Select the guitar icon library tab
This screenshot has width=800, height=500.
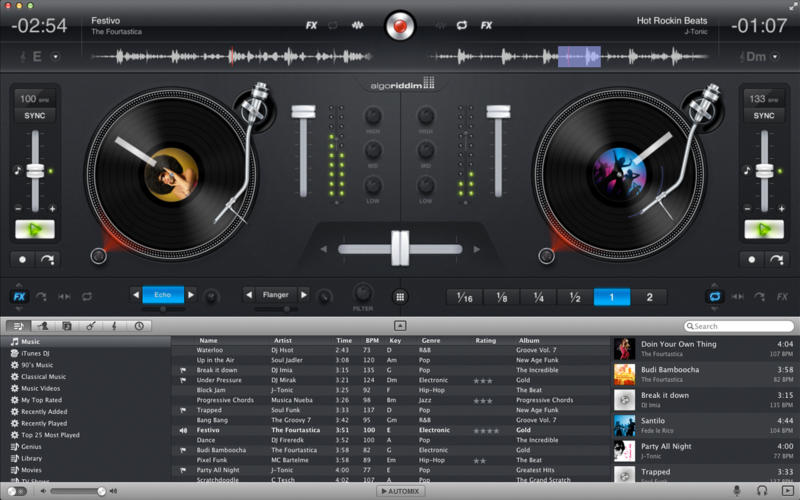(90, 326)
